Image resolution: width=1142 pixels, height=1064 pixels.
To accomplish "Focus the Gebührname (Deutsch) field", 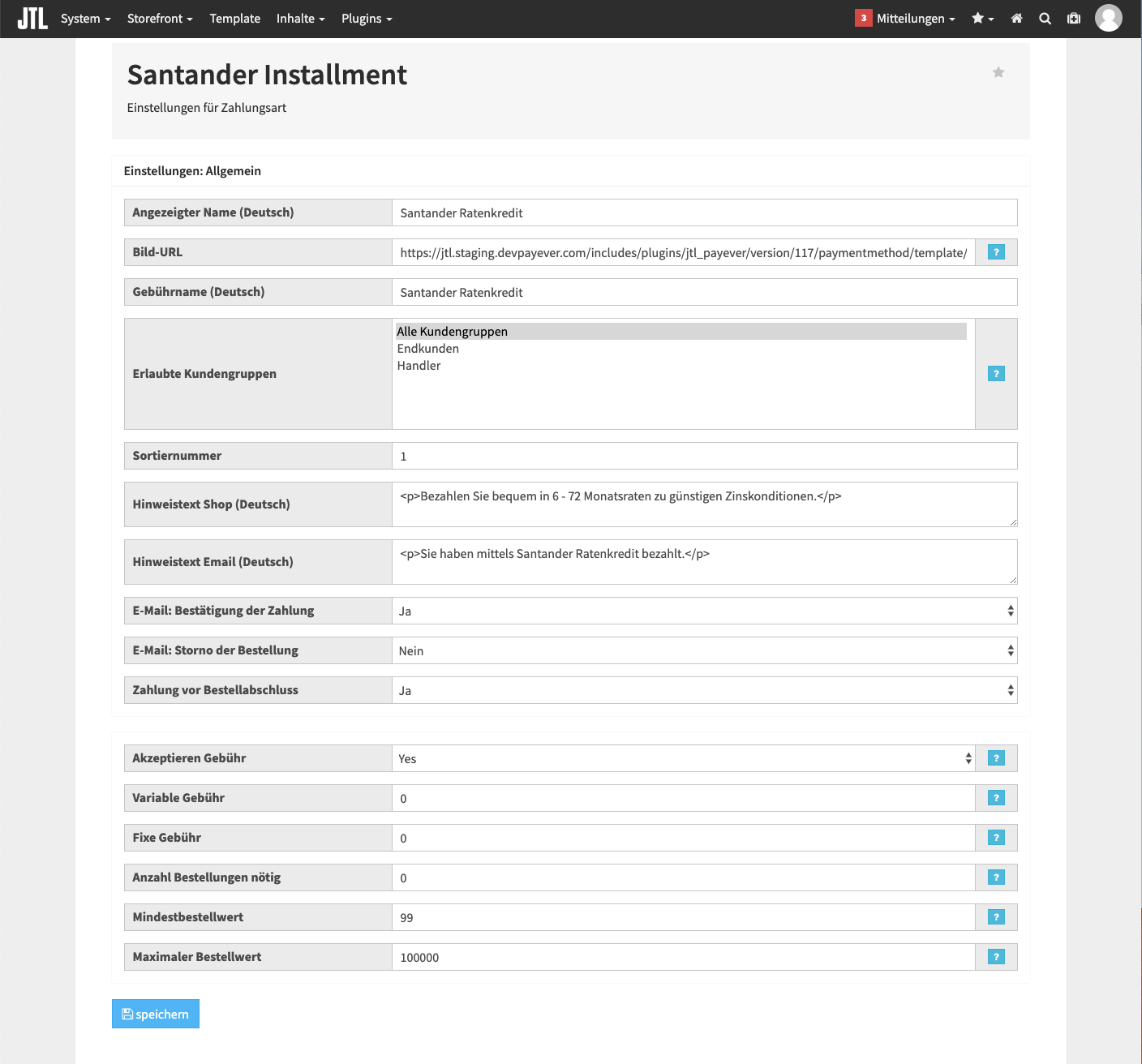I will 704,292.
